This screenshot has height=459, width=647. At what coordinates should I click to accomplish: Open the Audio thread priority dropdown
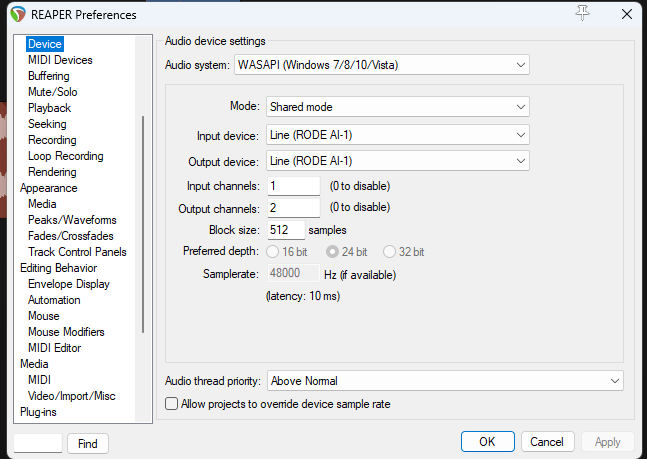click(445, 381)
